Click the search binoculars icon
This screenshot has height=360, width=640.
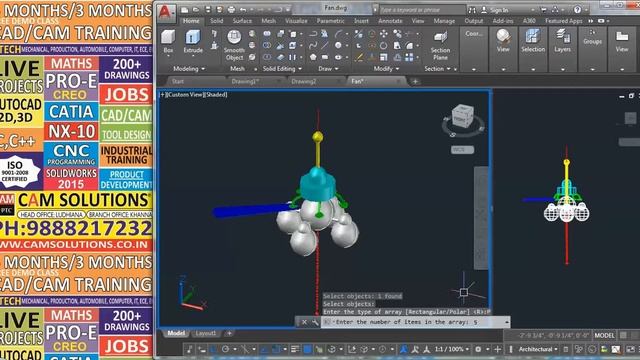[472, 10]
